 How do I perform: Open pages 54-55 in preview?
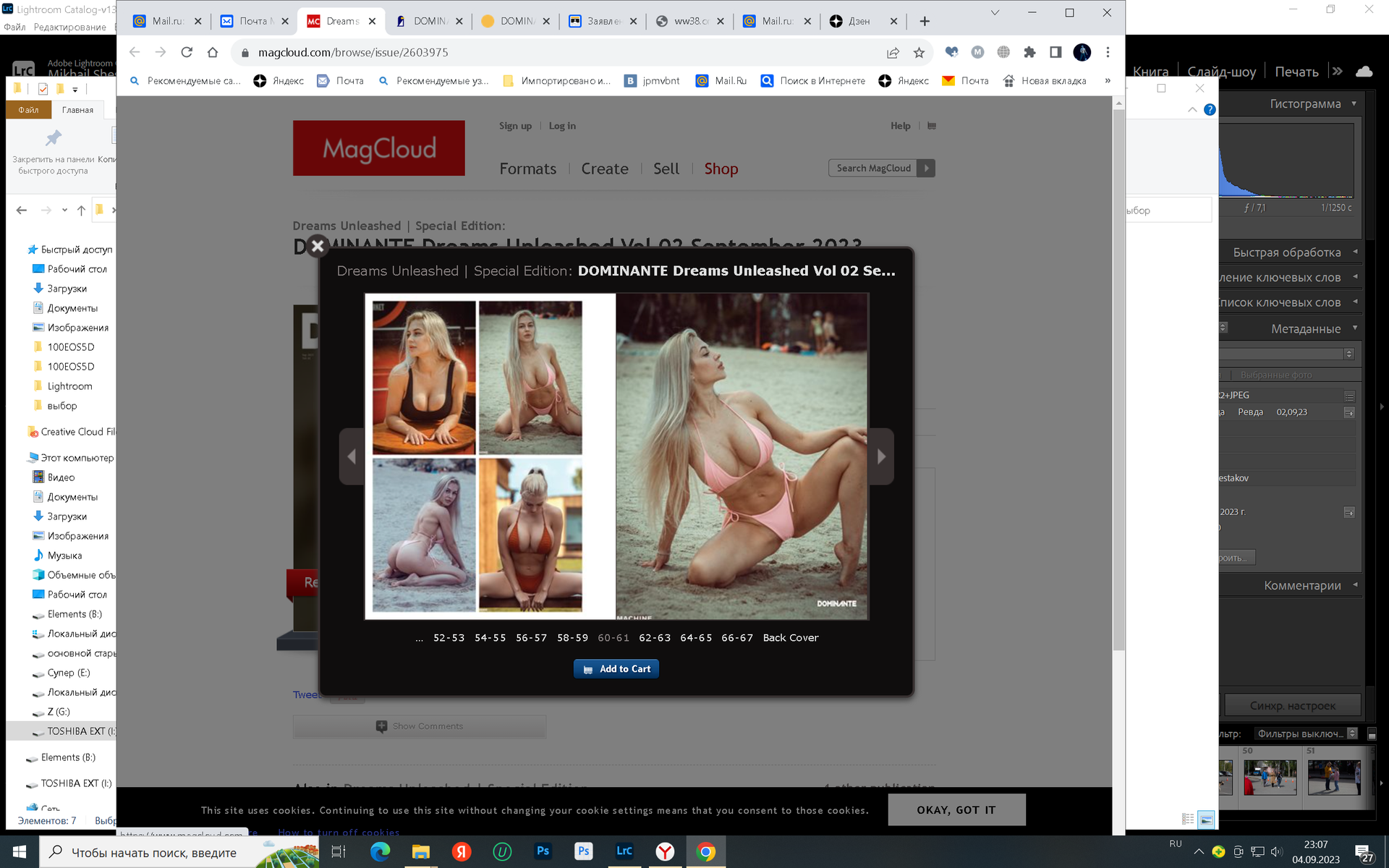490,638
